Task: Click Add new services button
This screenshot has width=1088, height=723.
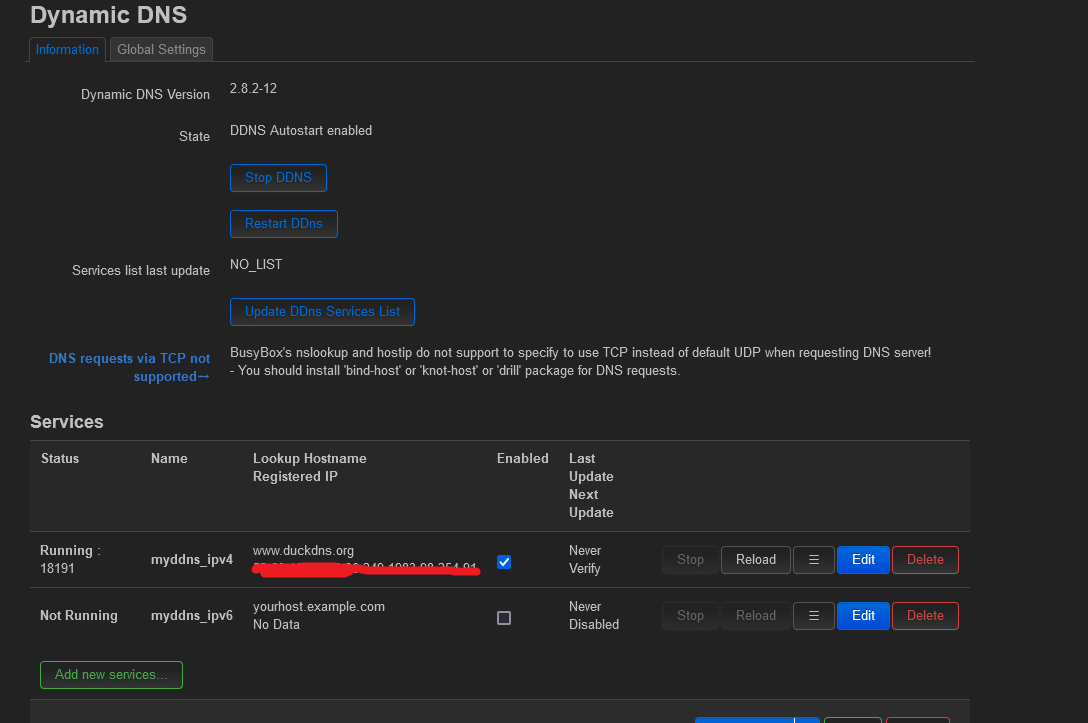Action: (x=111, y=674)
